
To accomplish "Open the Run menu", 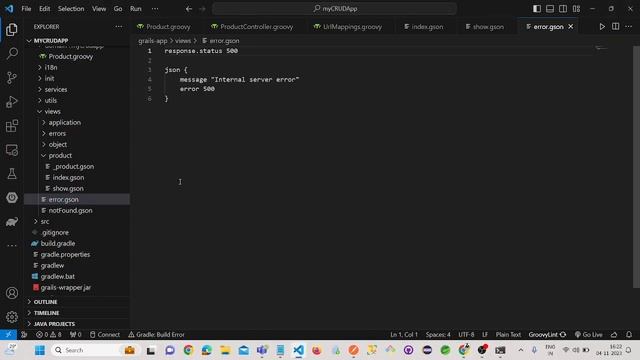I will pos(136,9).
